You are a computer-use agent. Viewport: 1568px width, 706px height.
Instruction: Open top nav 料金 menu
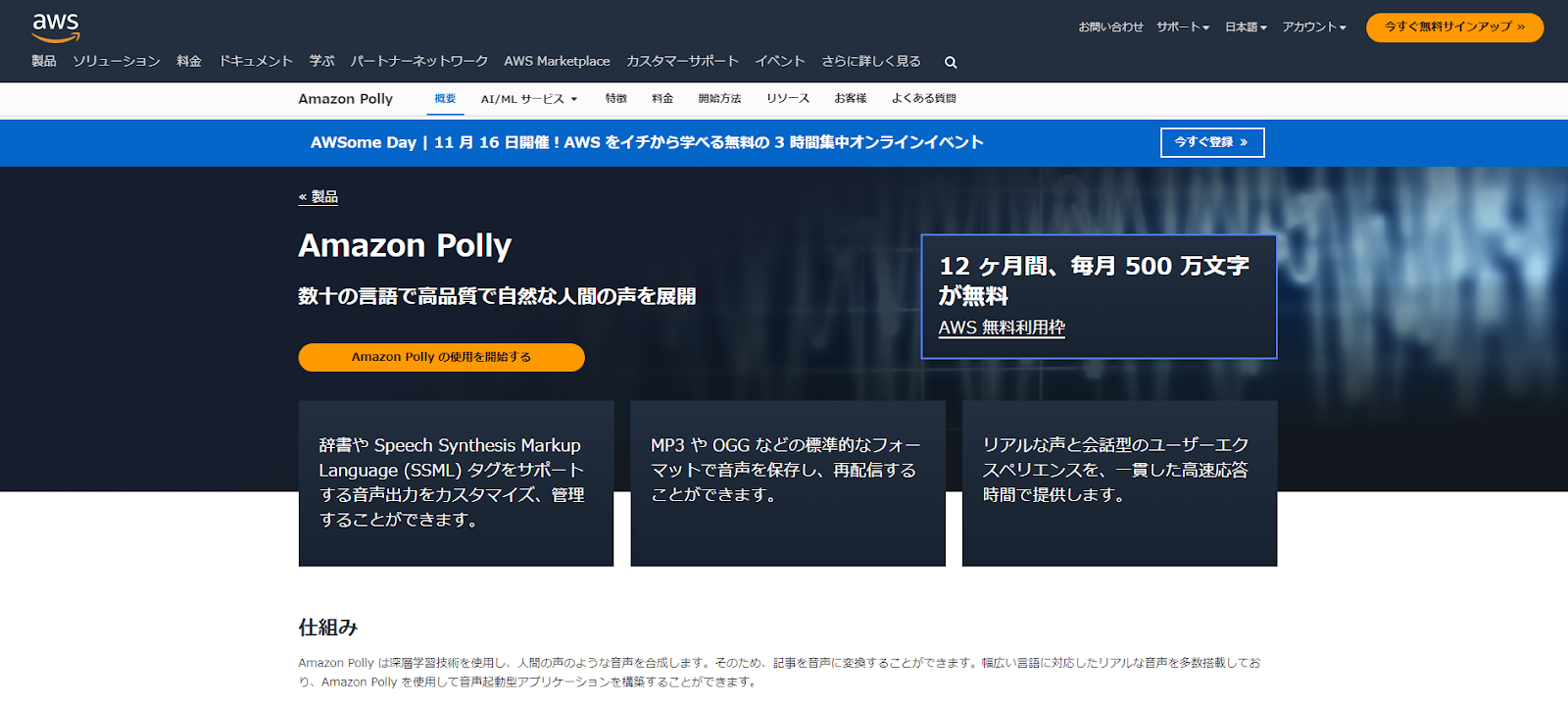[x=189, y=61]
